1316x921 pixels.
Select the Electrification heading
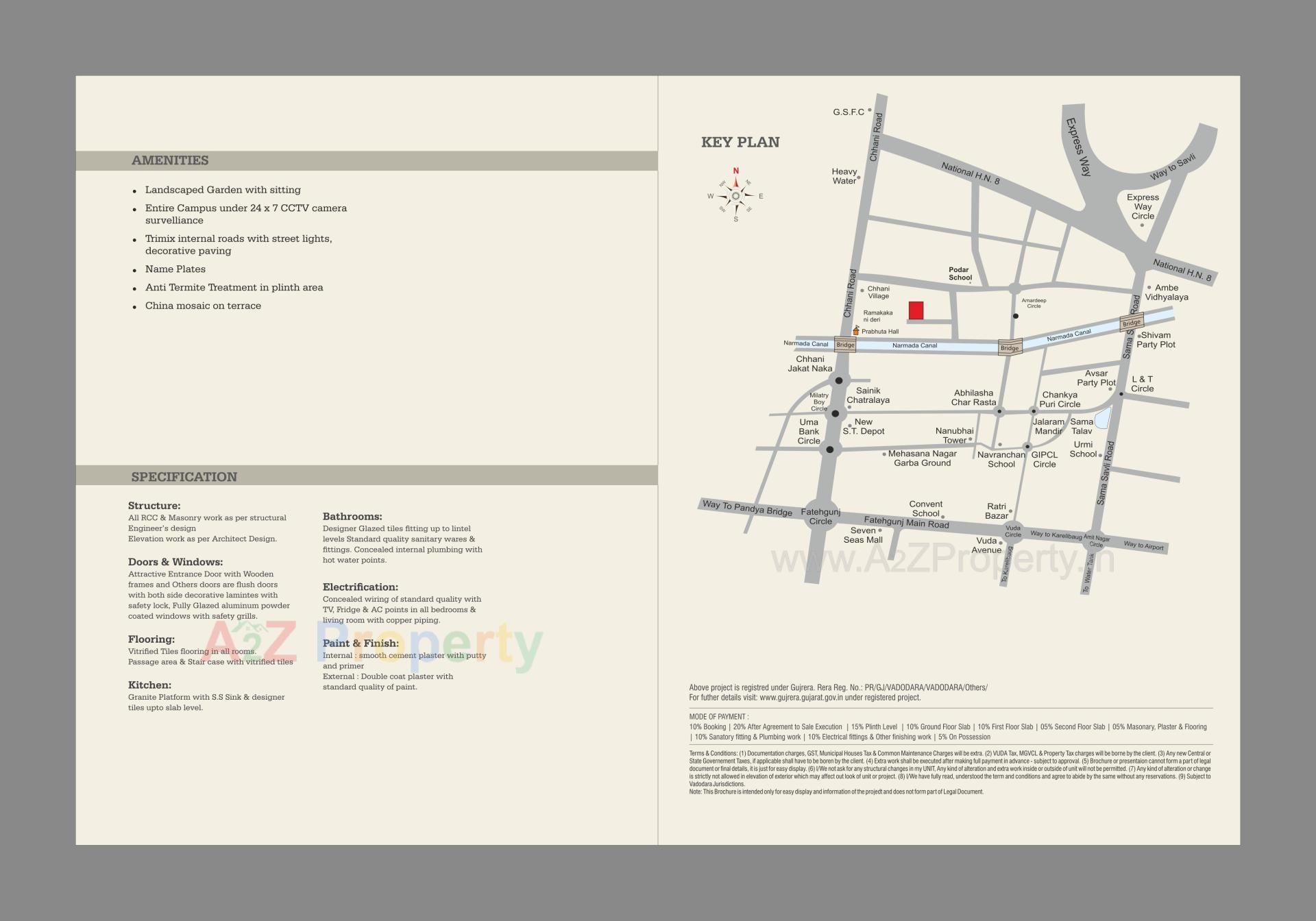pos(359,587)
